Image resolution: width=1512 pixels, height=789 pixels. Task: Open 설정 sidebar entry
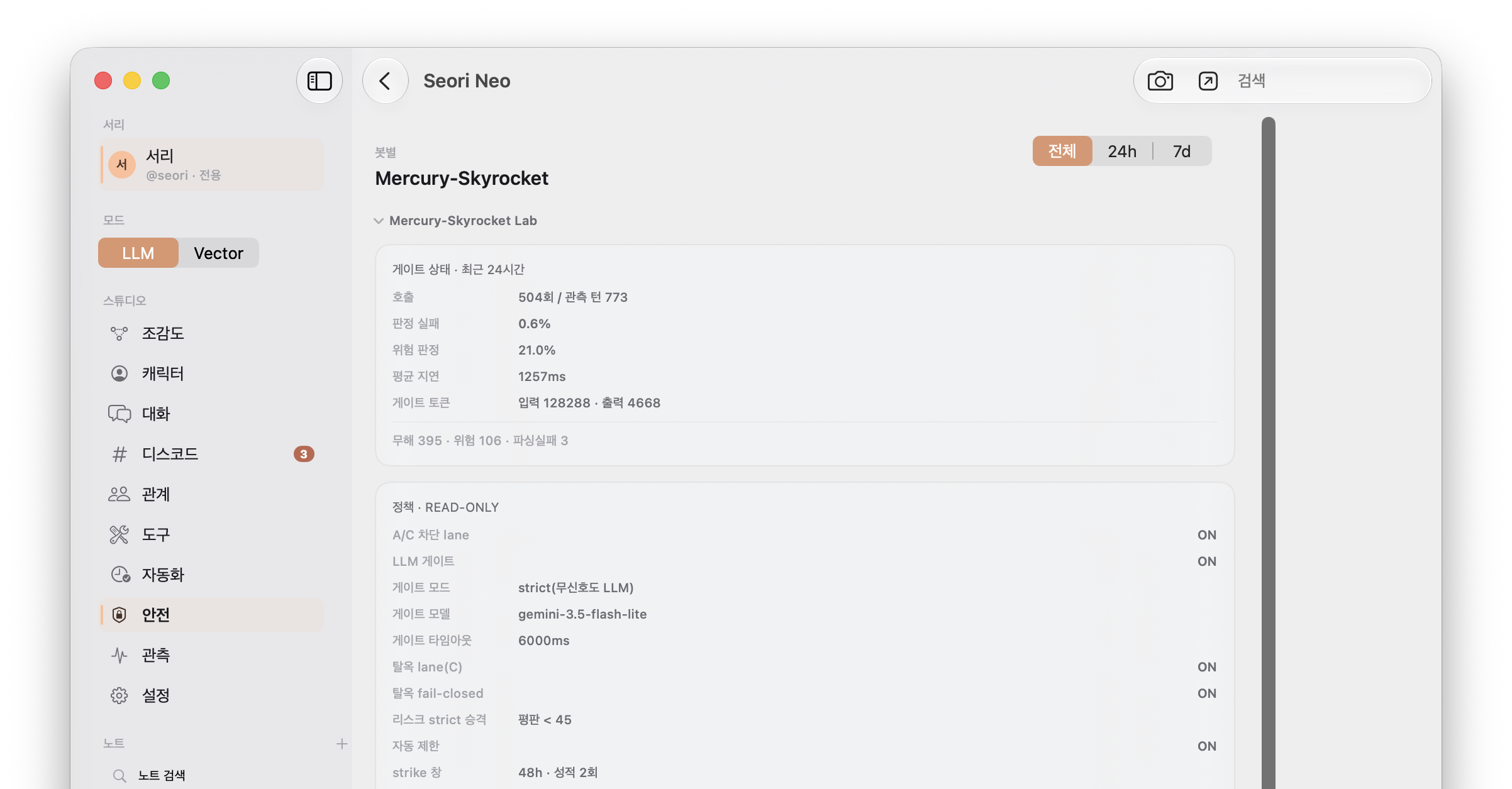coord(212,695)
